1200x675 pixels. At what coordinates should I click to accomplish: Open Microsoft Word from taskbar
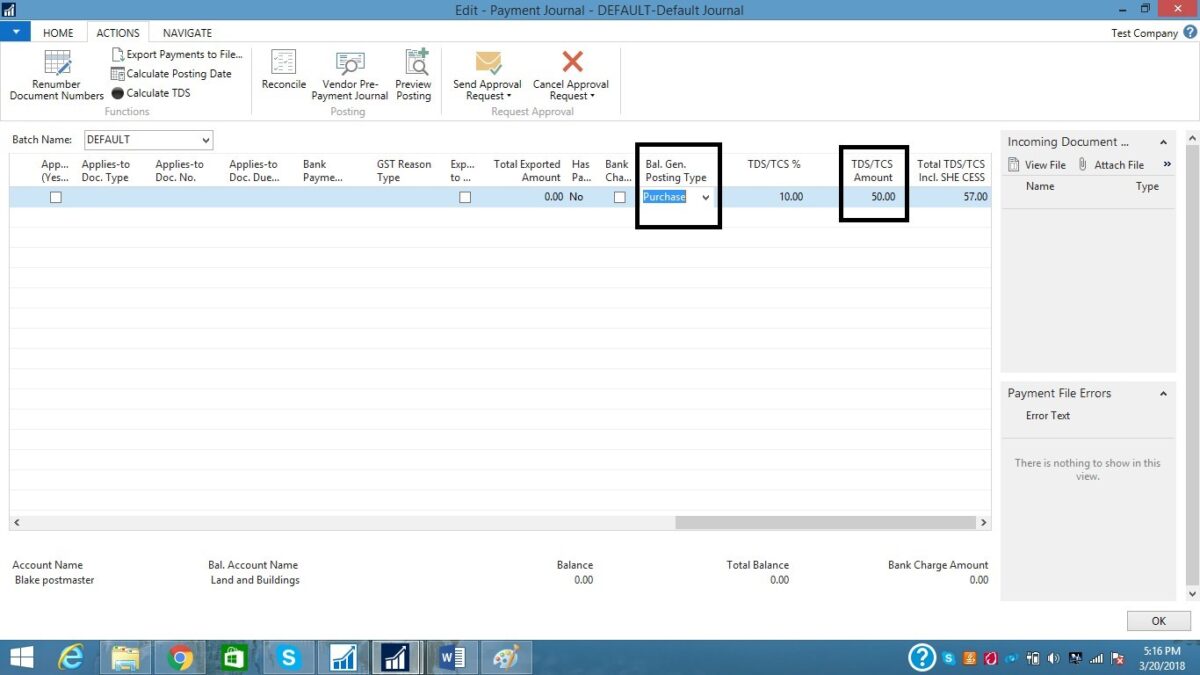click(x=452, y=657)
